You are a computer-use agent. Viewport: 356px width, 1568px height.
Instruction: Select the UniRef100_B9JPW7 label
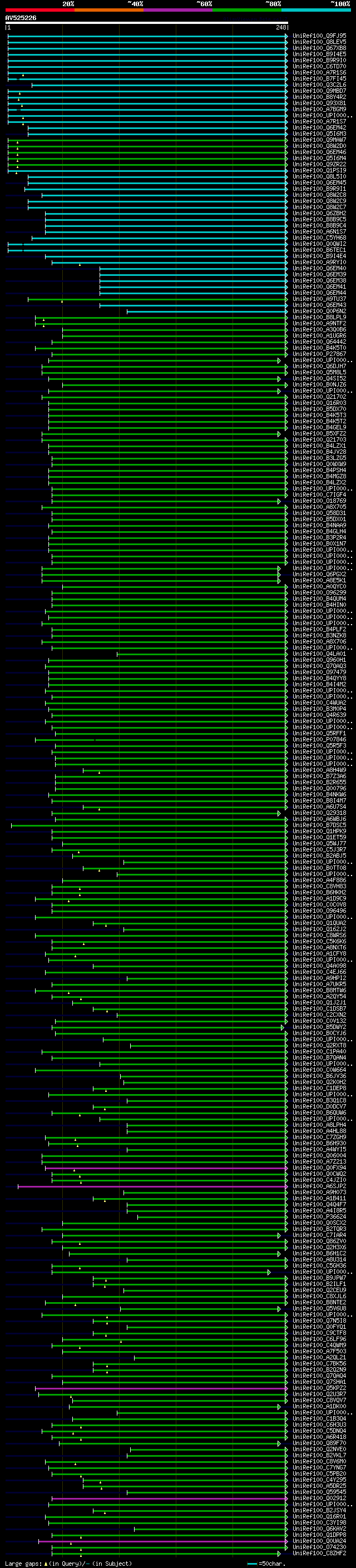click(319, 1279)
